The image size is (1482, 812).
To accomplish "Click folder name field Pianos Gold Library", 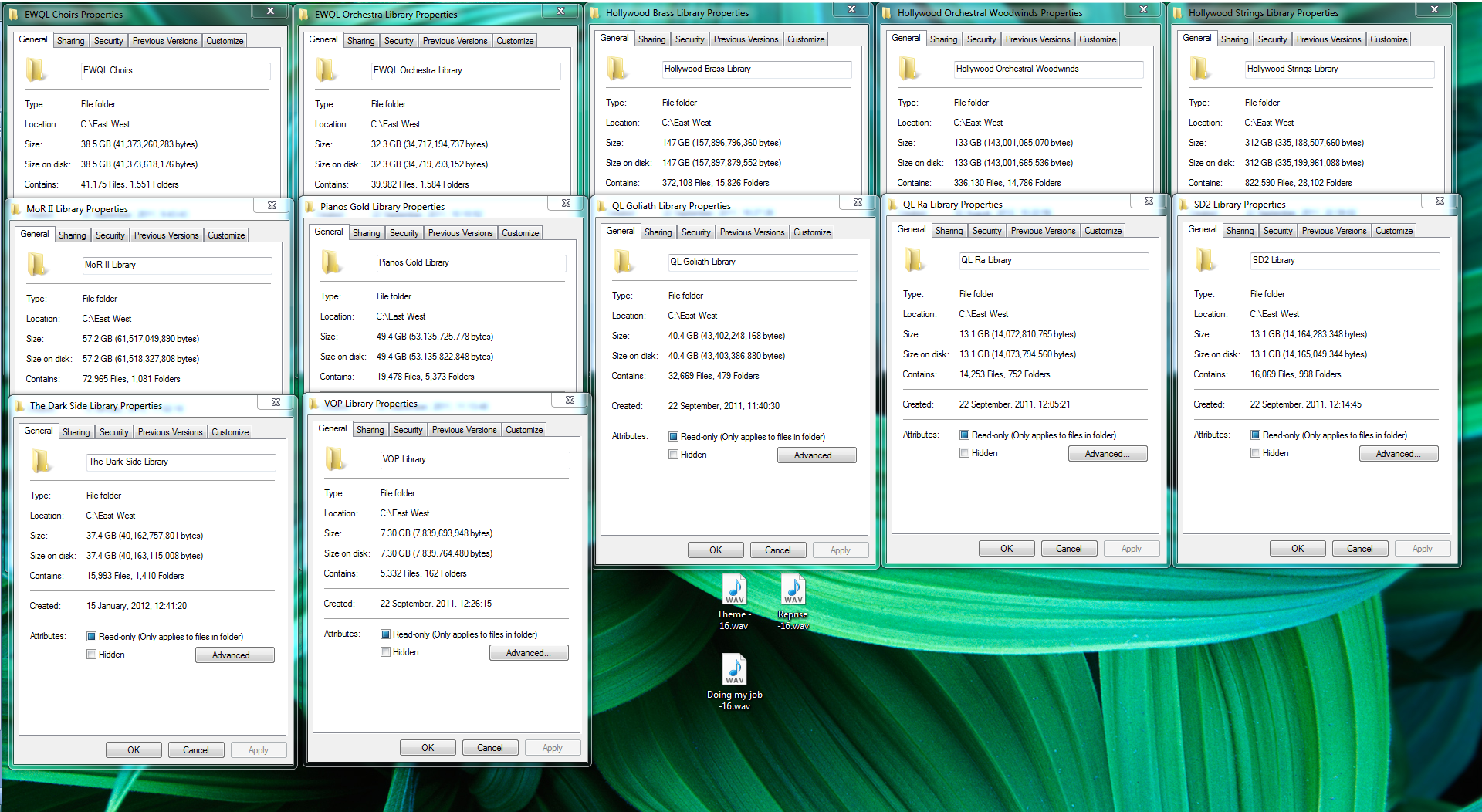I will tap(472, 262).
